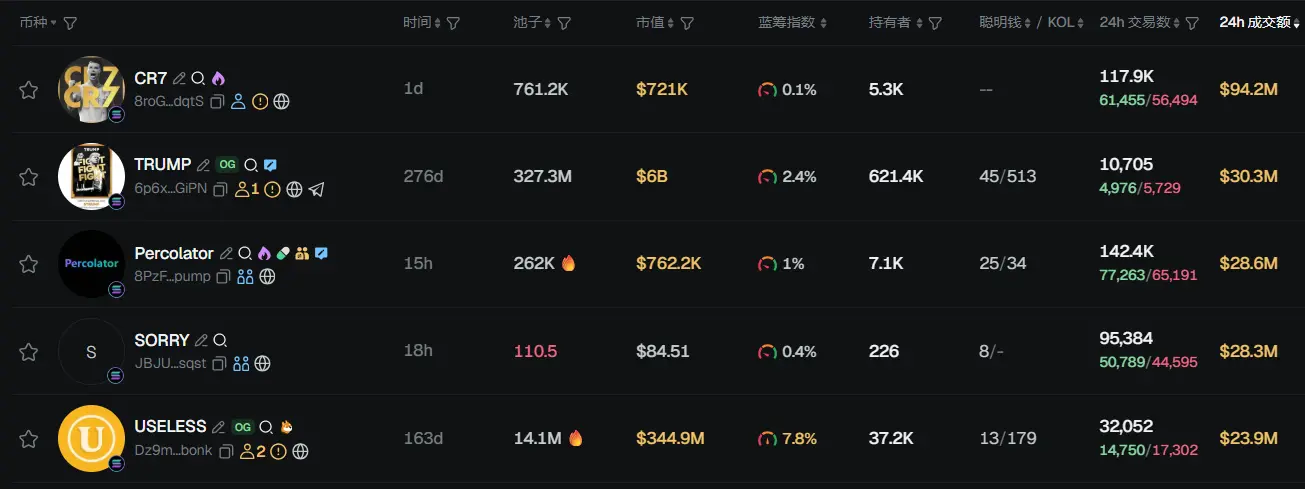The image size is (1305, 489).
Task: Copy the CR7 contract address
Action: (x=218, y=101)
